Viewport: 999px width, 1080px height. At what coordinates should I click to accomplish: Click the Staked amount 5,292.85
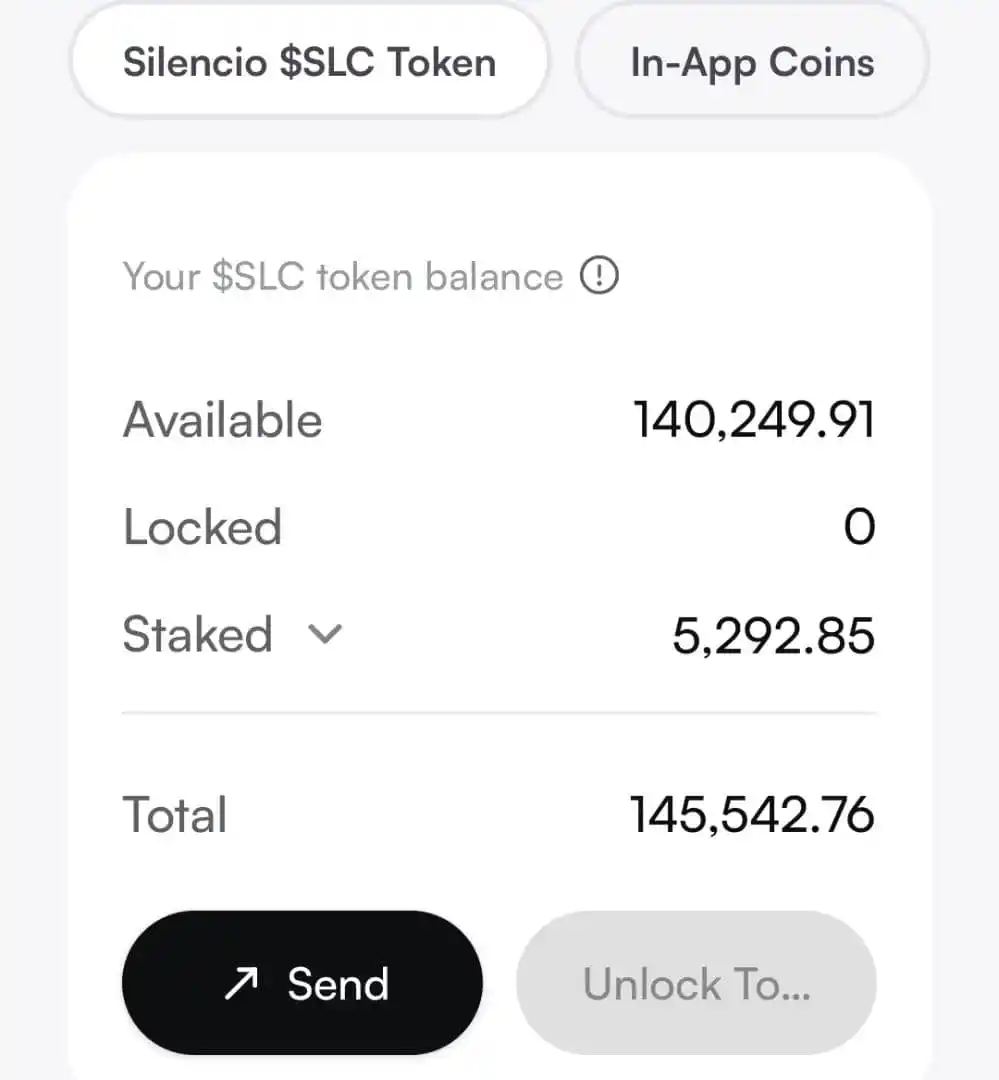point(773,635)
